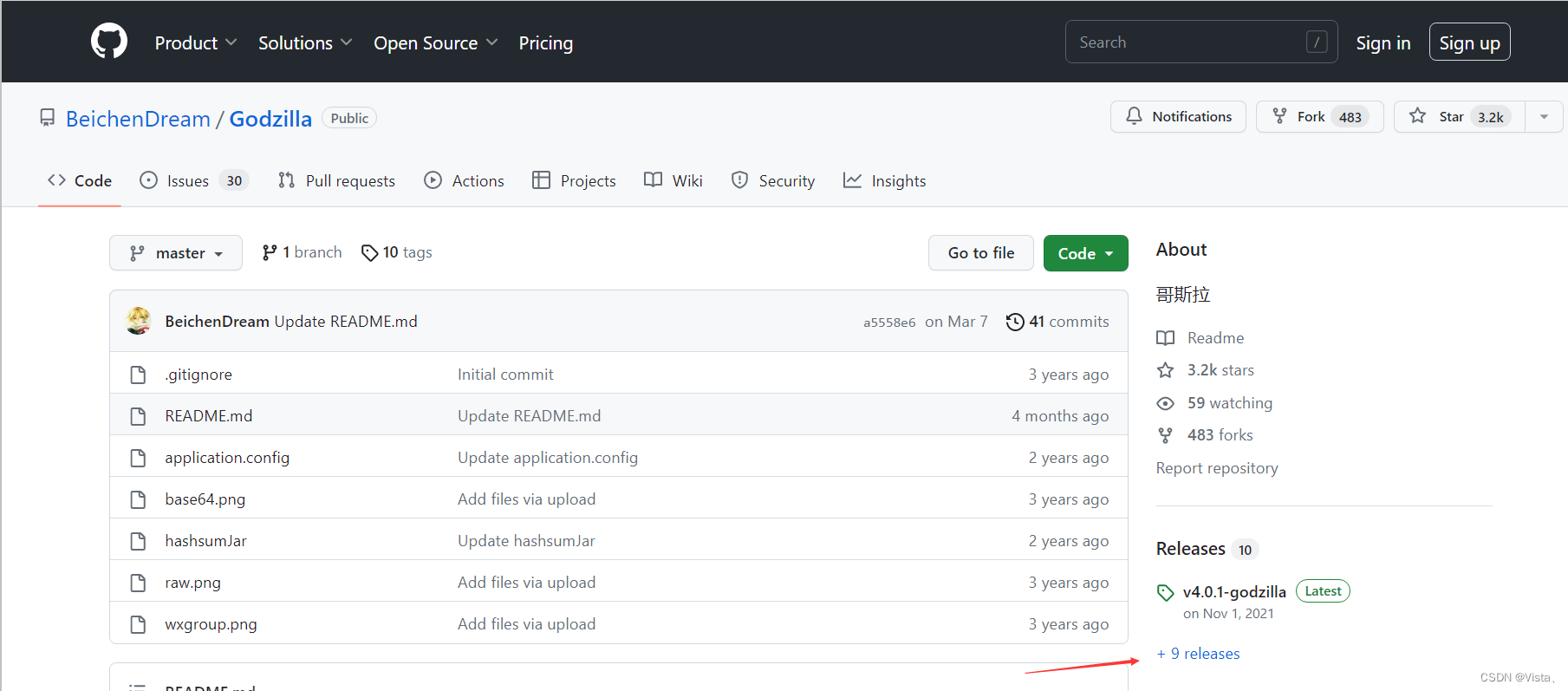Open the Insights tab
The height and width of the screenshot is (691, 1568).
click(884, 180)
